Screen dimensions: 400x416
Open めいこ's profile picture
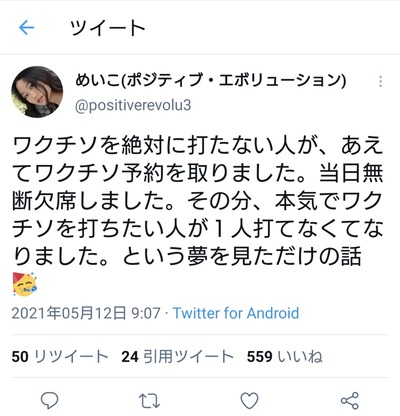click(x=37, y=92)
